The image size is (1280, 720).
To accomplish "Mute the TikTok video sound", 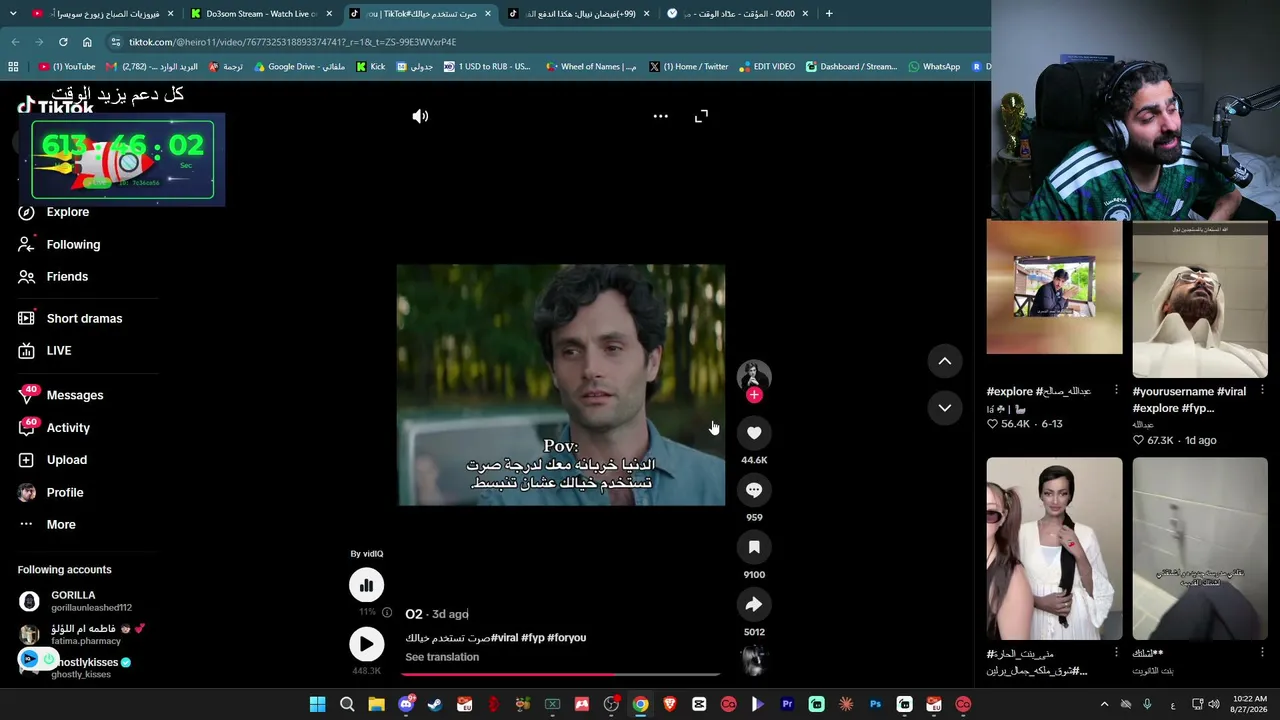I will coord(420,116).
